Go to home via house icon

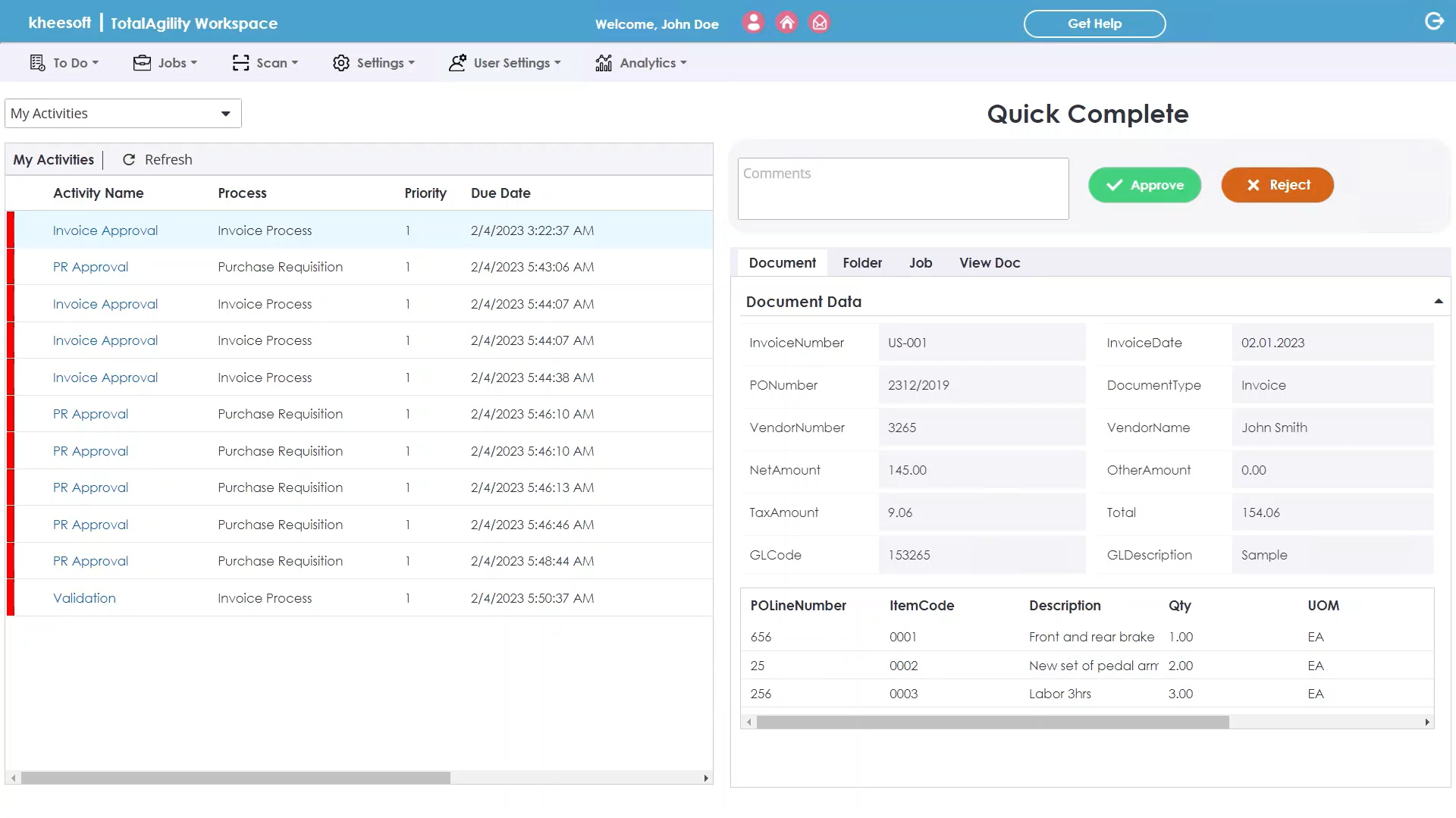click(787, 23)
